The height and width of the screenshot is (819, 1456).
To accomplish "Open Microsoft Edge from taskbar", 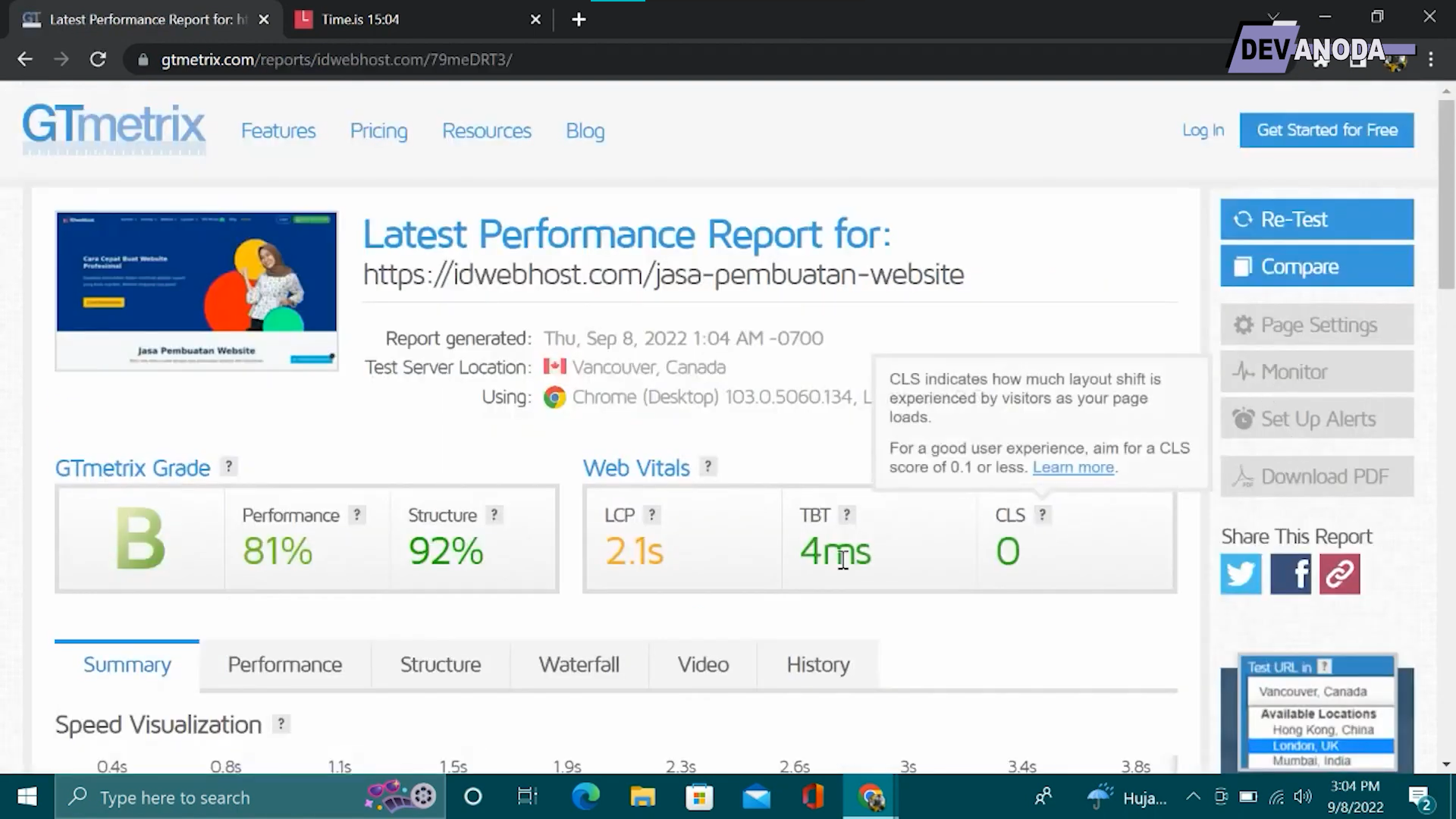I will click(585, 797).
